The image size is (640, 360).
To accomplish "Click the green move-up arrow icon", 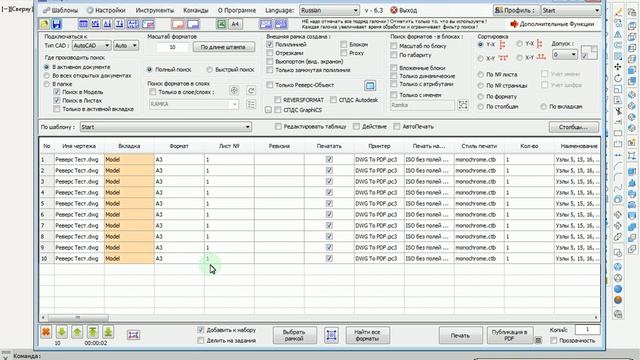I will (77, 332).
